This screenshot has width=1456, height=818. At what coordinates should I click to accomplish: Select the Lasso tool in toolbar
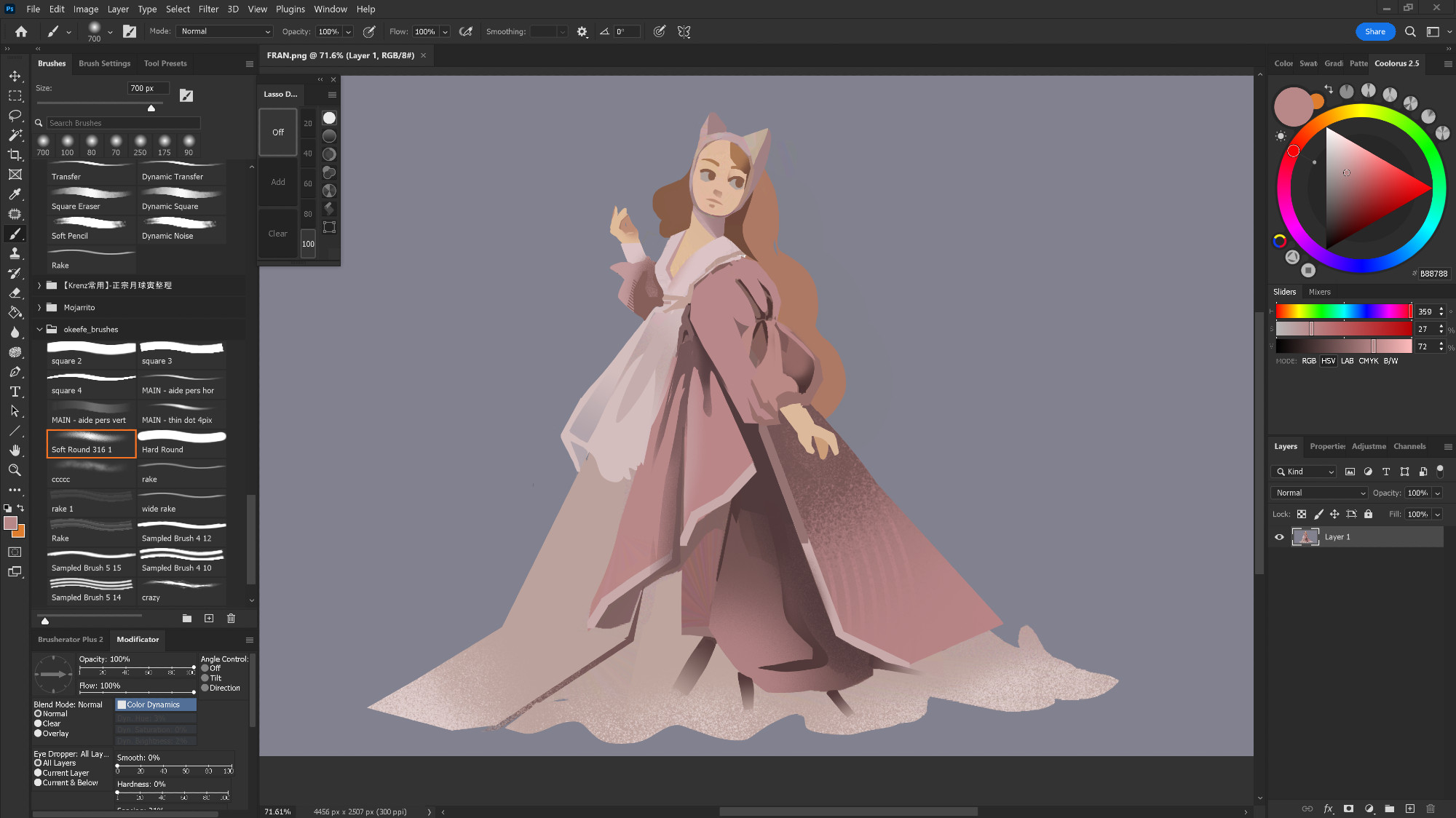15,115
